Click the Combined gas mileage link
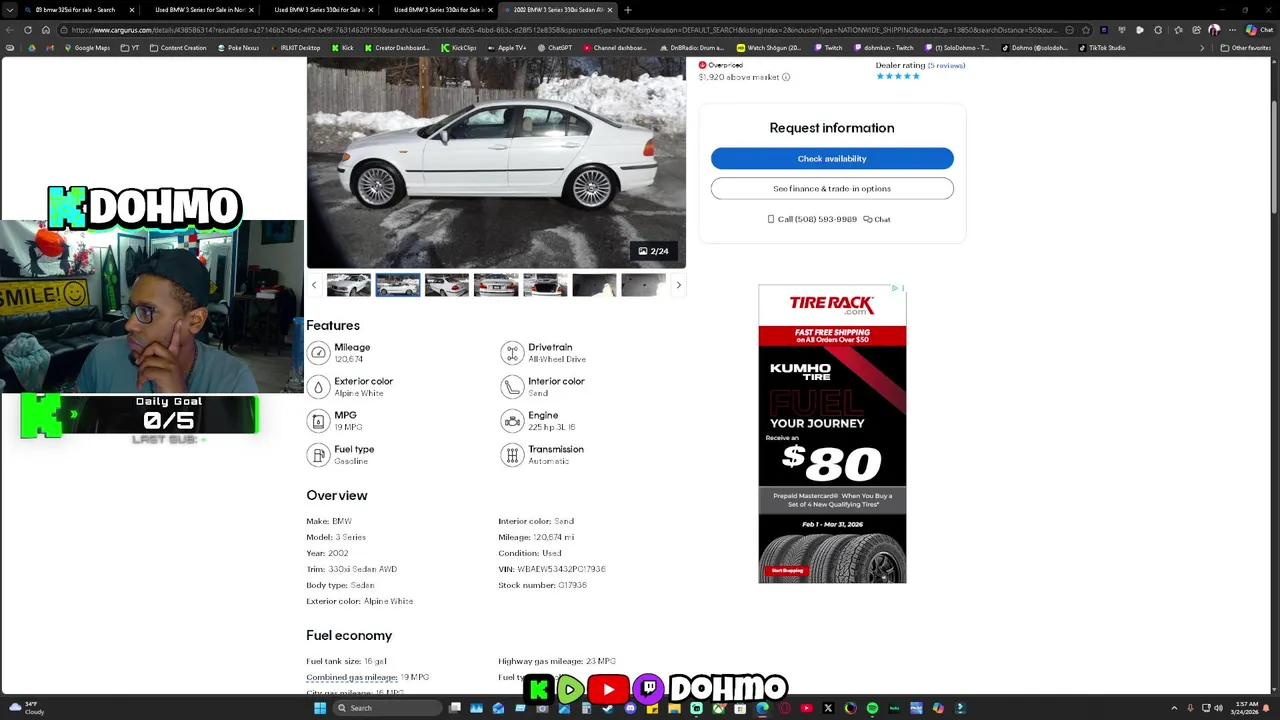Image resolution: width=1280 pixels, height=720 pixels. 352,677
